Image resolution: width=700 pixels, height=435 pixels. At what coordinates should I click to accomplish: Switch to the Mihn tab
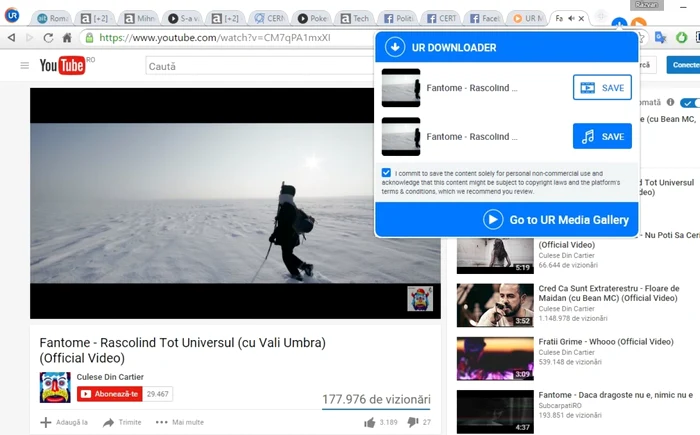[140, 18]
